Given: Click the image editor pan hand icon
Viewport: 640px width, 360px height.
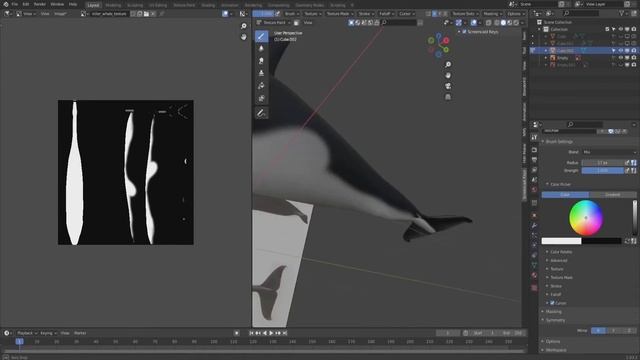Looking at the screenshot, I should tap(244, 37).
